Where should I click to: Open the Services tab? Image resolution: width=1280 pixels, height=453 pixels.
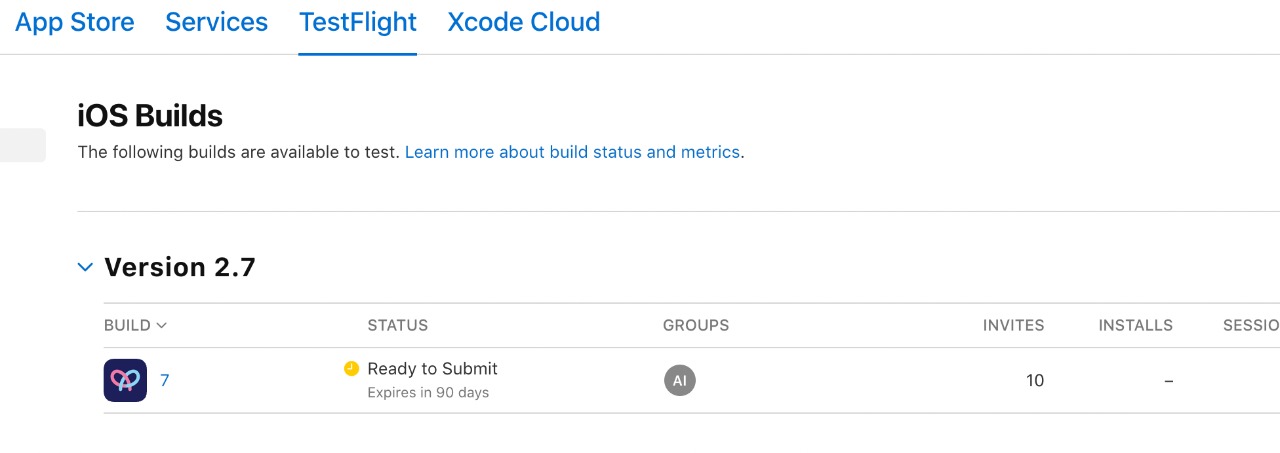[217, 22]
